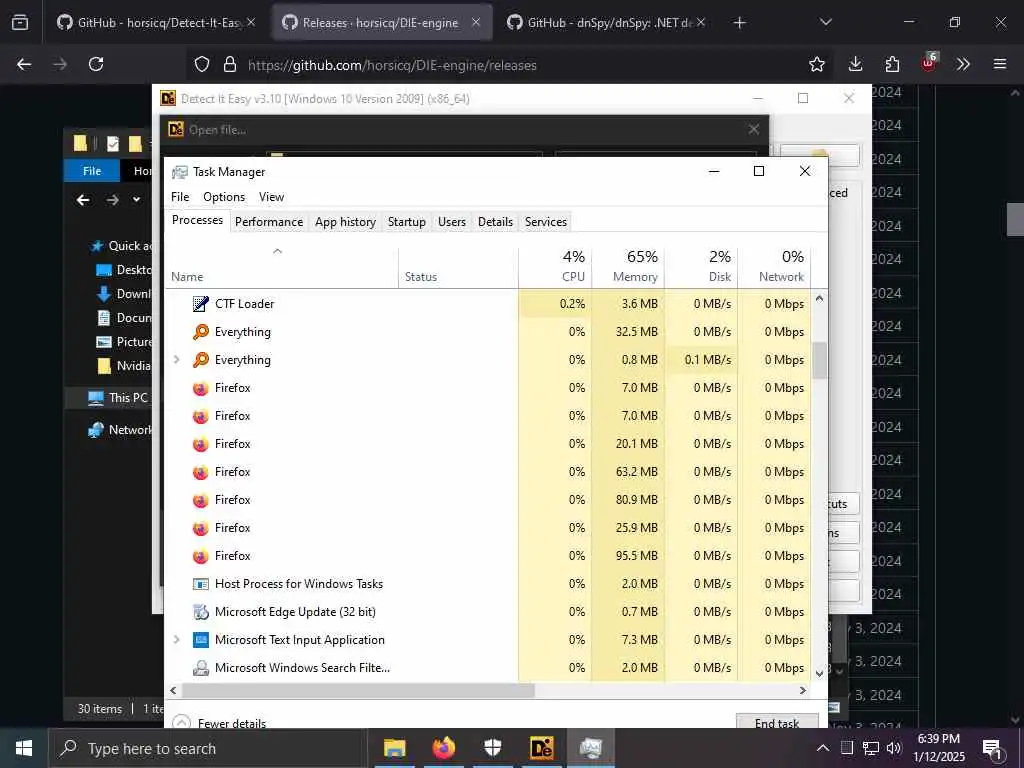Screen dimensions: 1024x768
Task: Switch to the Performance tab
Action: tap(269, 222)
